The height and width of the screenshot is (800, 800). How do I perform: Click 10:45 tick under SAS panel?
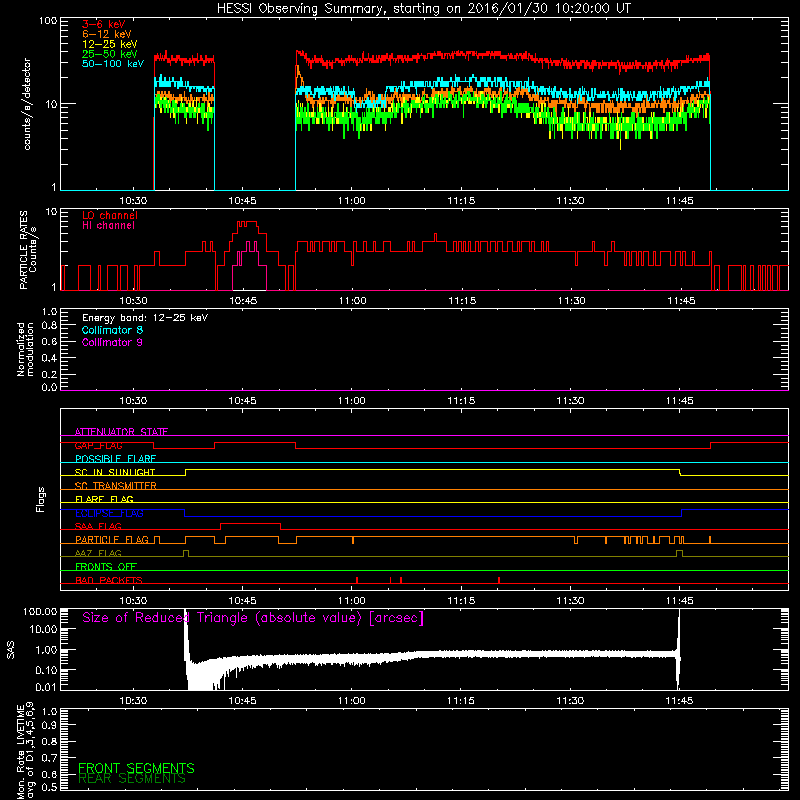pos(242,701)
